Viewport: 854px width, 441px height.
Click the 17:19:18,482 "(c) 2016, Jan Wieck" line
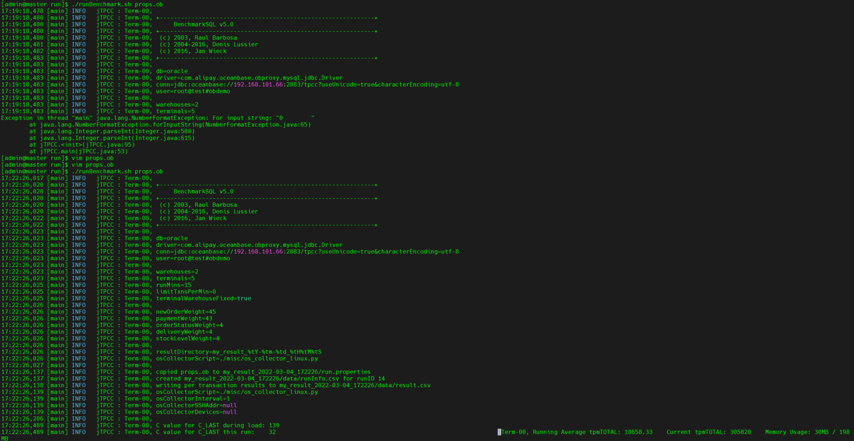(x=114, y=51)
